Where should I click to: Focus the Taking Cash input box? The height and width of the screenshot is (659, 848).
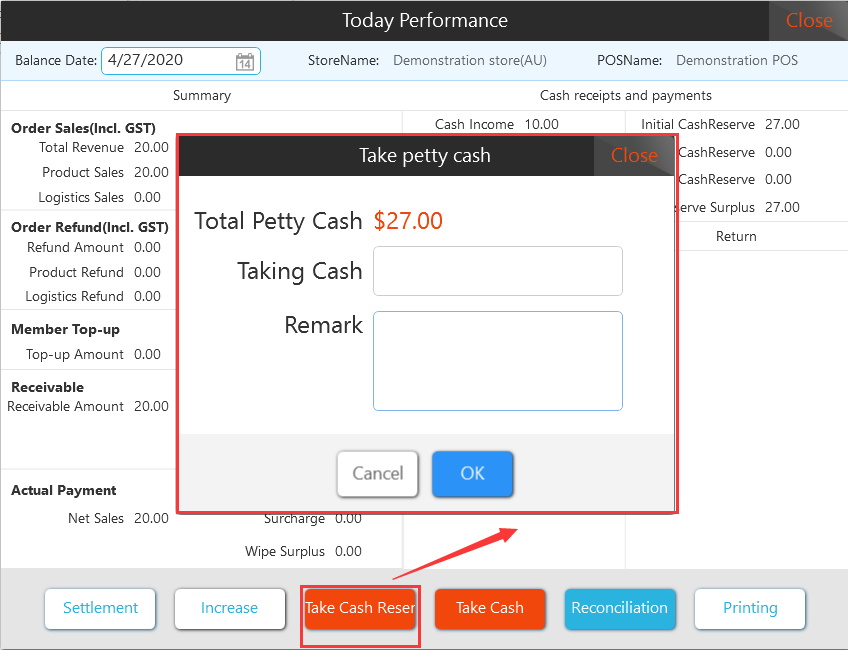click(497, 271)
